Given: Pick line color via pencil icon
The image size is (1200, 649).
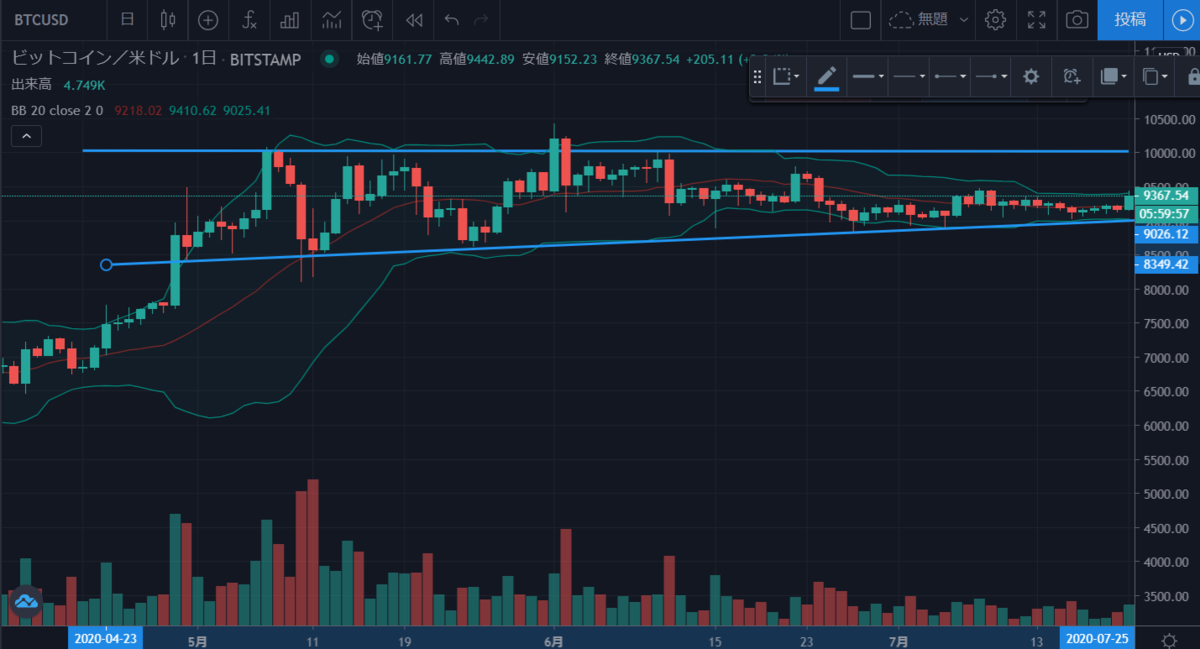Looking at the screenshot, I should point(827,76).
